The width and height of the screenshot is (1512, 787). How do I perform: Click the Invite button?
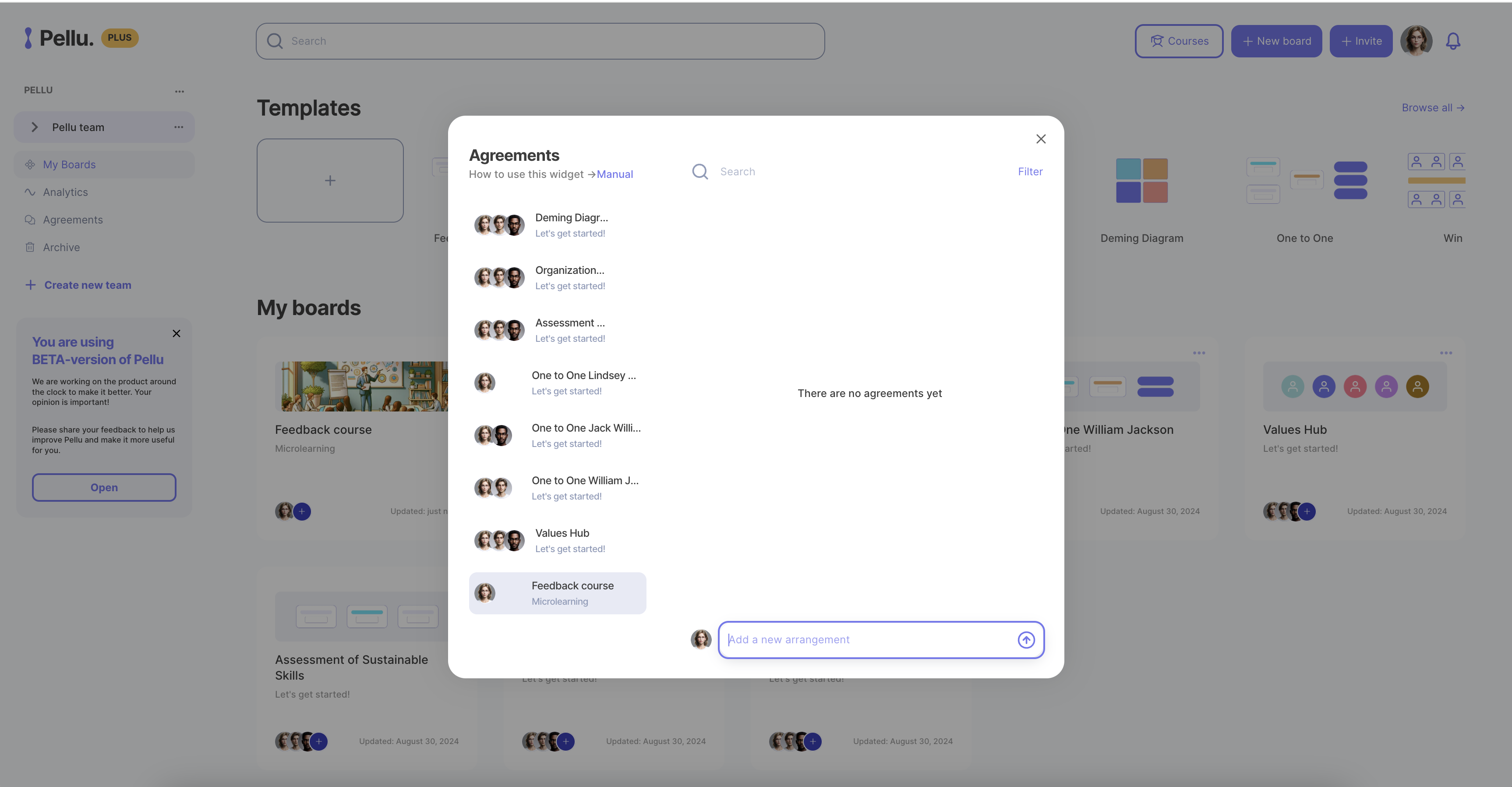click(x=1360, y=41)
